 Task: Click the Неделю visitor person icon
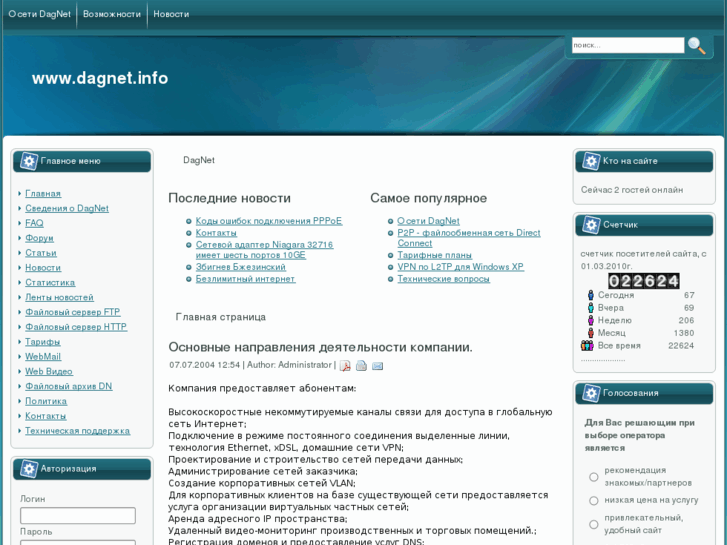coord(591,320)
